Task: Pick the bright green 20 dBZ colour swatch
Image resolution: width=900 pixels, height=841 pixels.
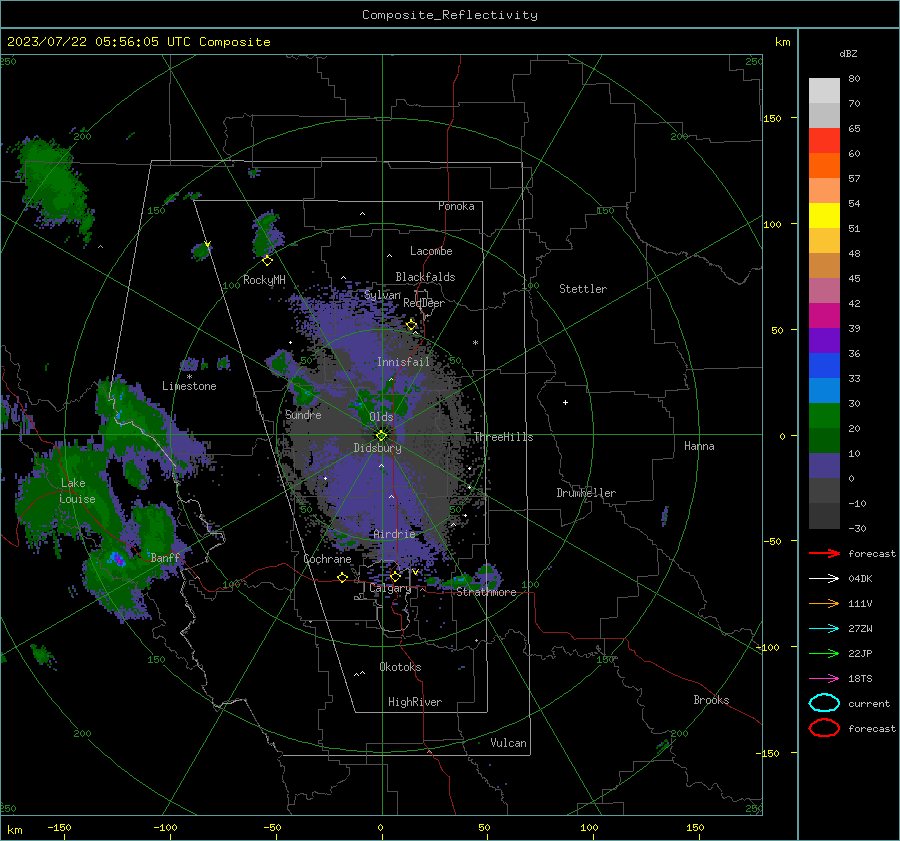Action: click(824, 416)
